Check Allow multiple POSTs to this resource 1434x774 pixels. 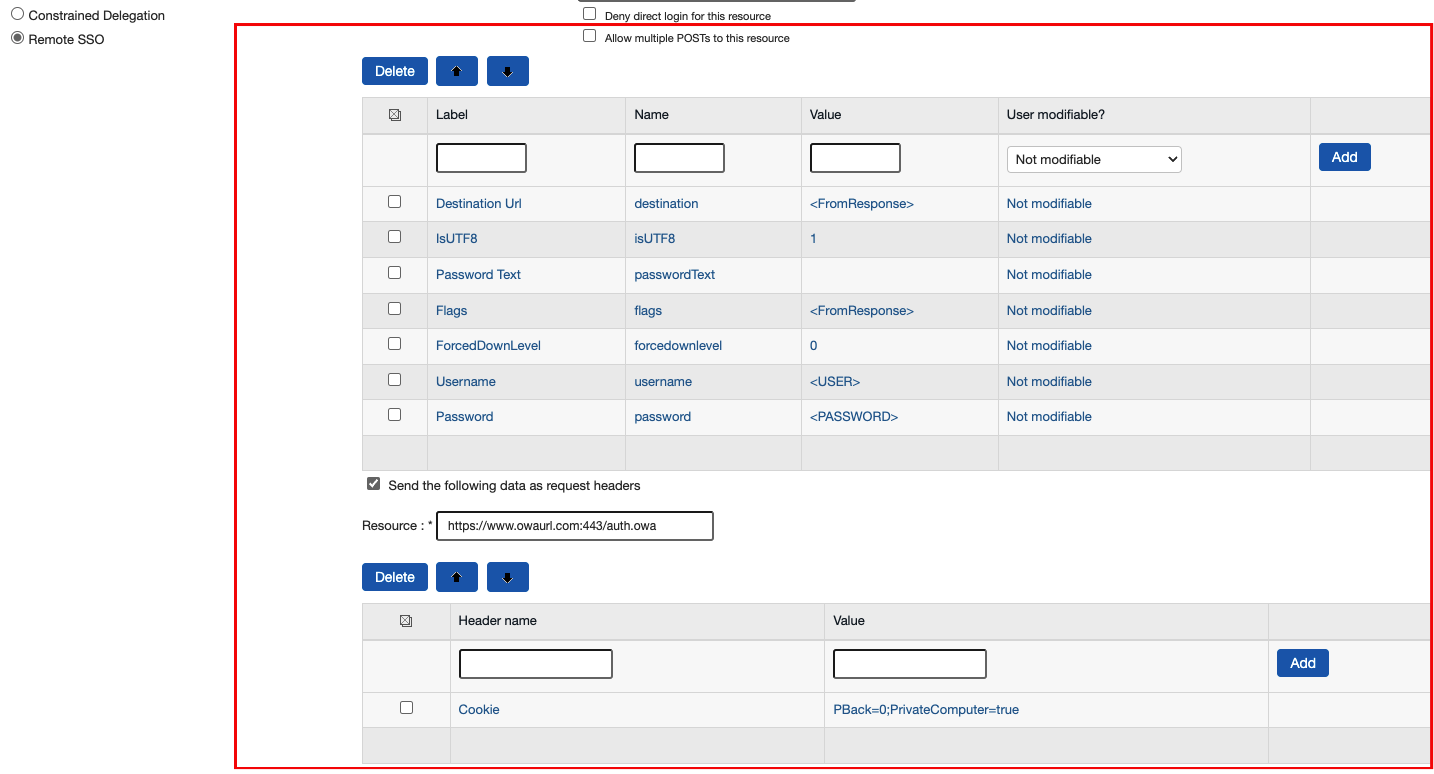pyautogui.click(x=589, y=36)
